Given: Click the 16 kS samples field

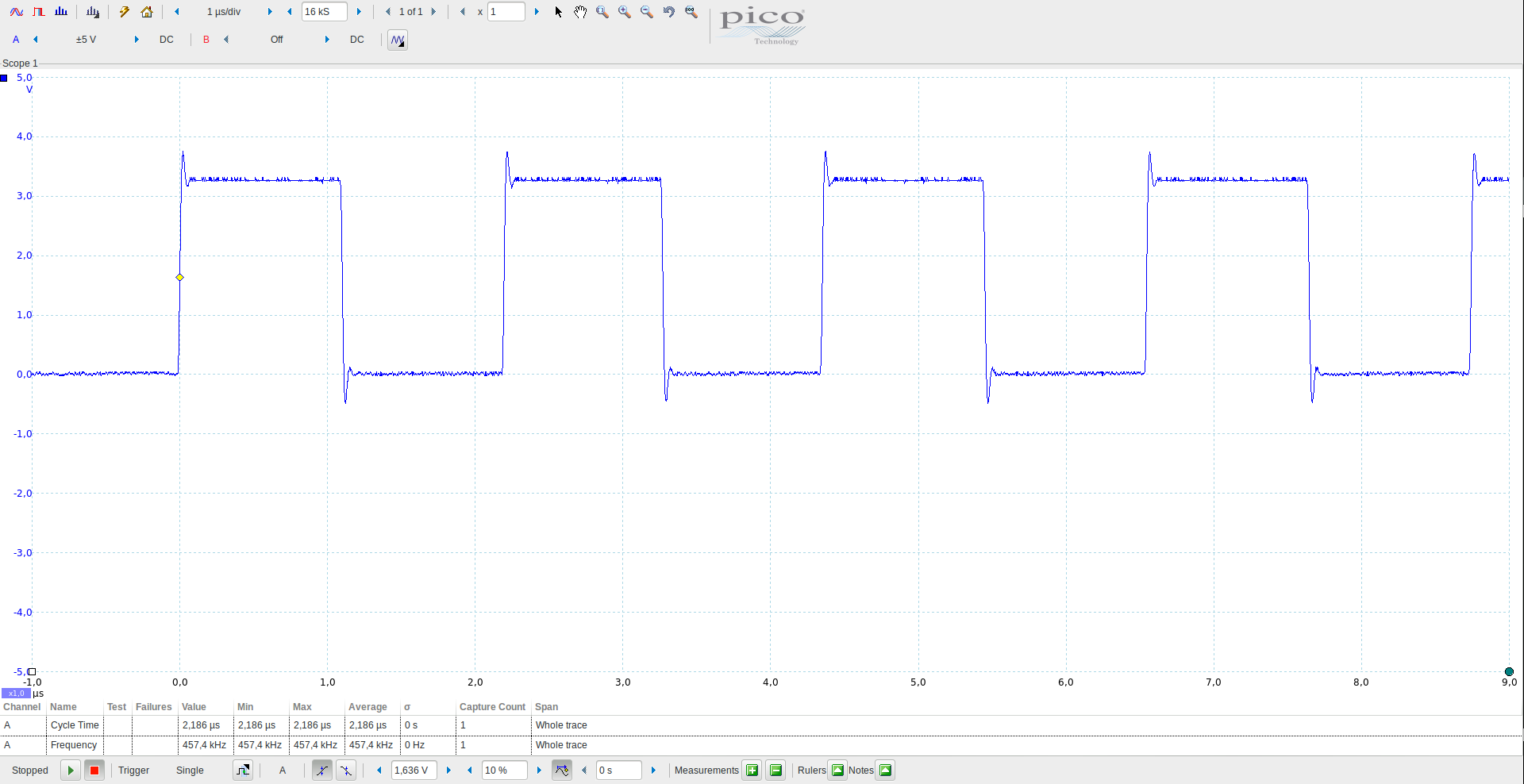Looking at the screenshot, I should click(x=325, y=12).
